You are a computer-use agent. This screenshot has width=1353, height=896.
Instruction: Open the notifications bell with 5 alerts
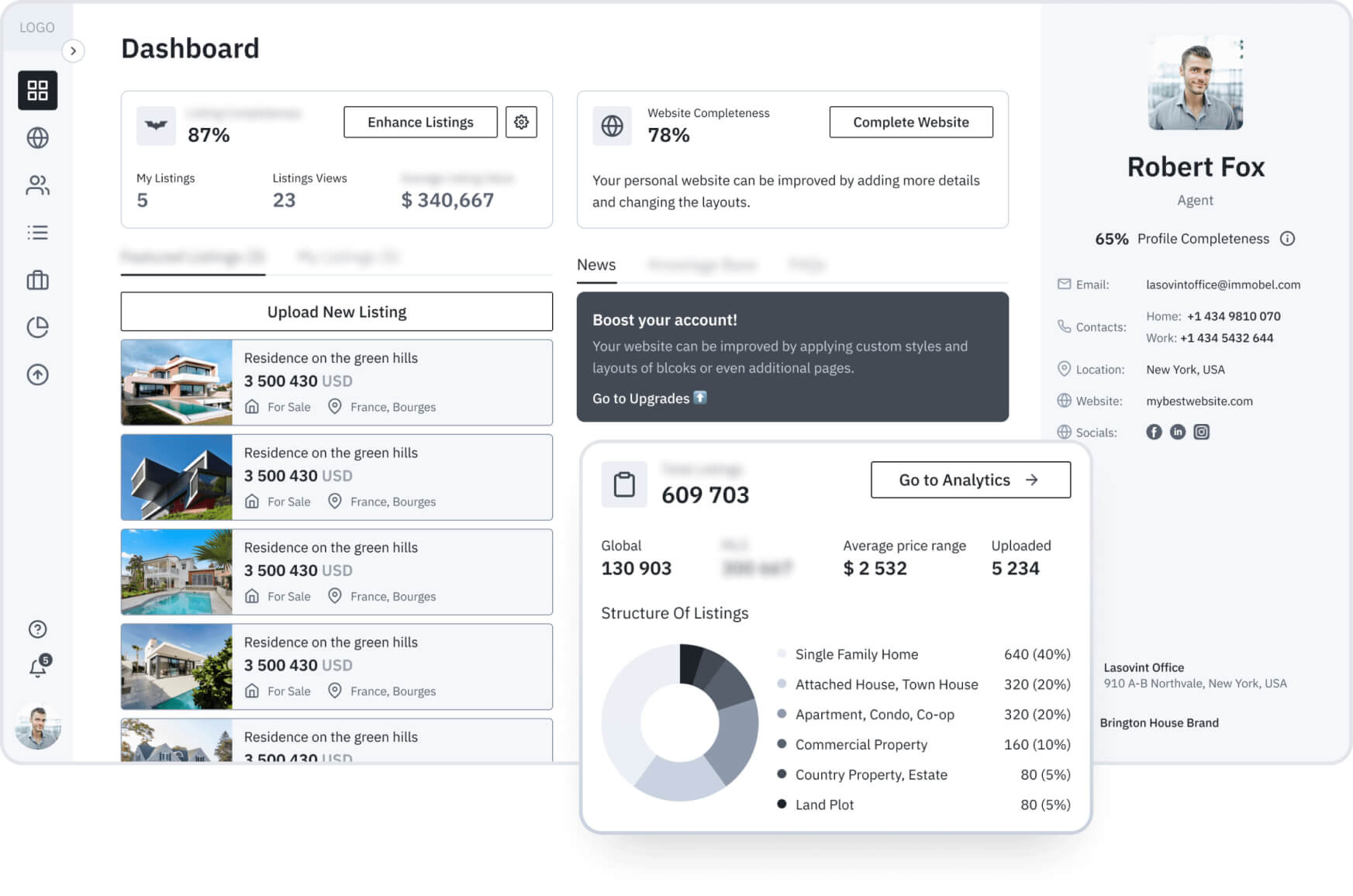(37, 667)
